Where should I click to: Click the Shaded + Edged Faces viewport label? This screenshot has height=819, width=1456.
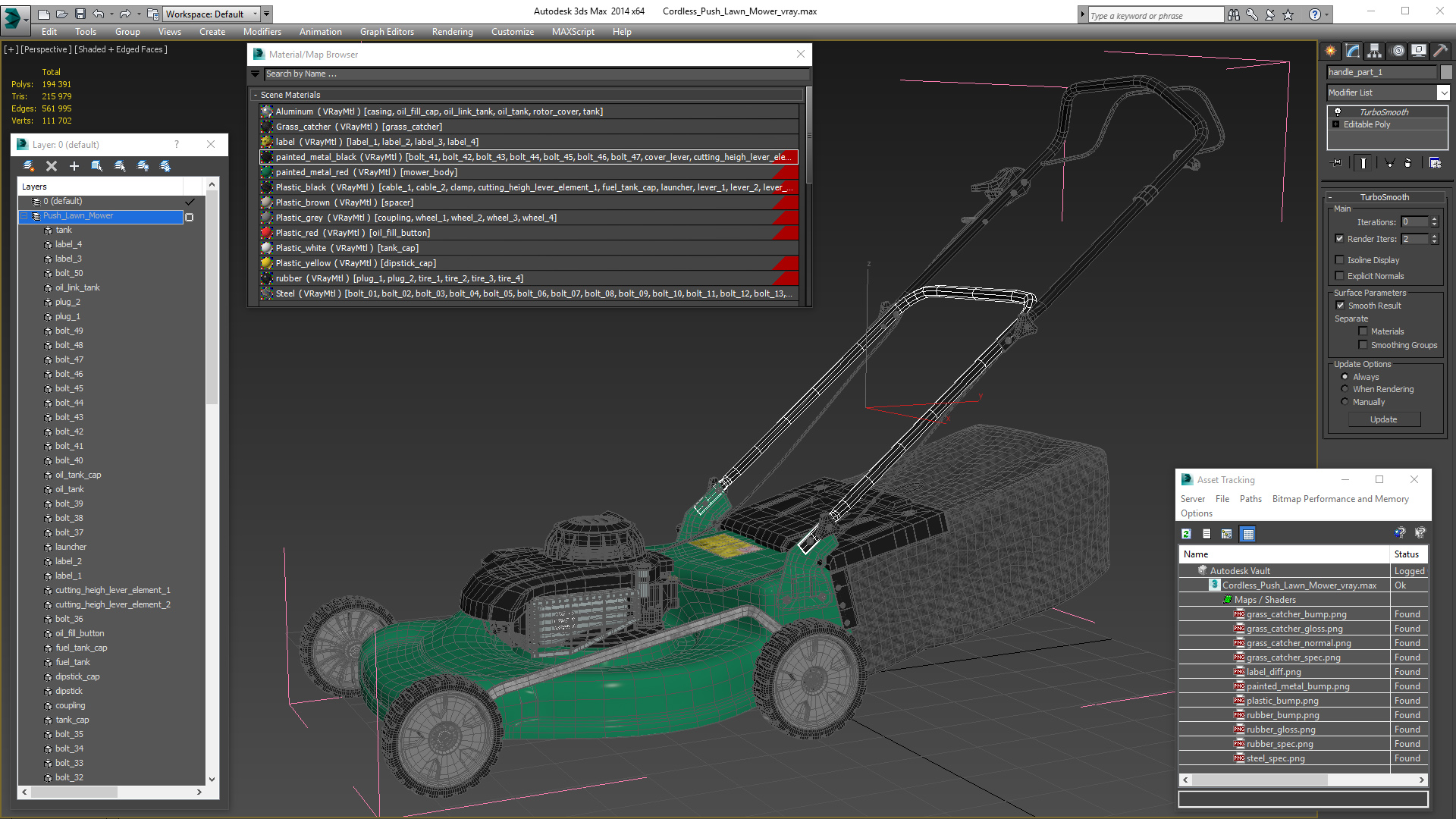[x=121, y=49]
